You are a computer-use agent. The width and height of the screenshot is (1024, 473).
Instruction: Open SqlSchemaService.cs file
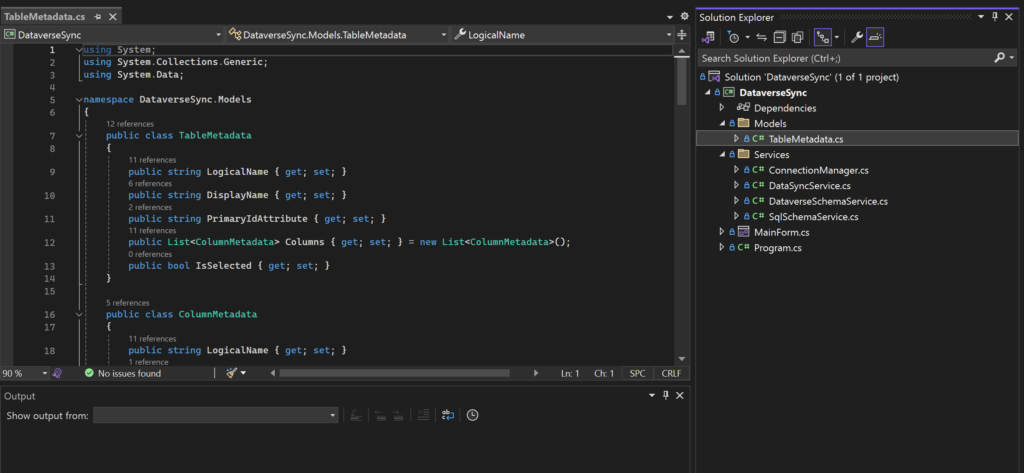click(813, 216)
